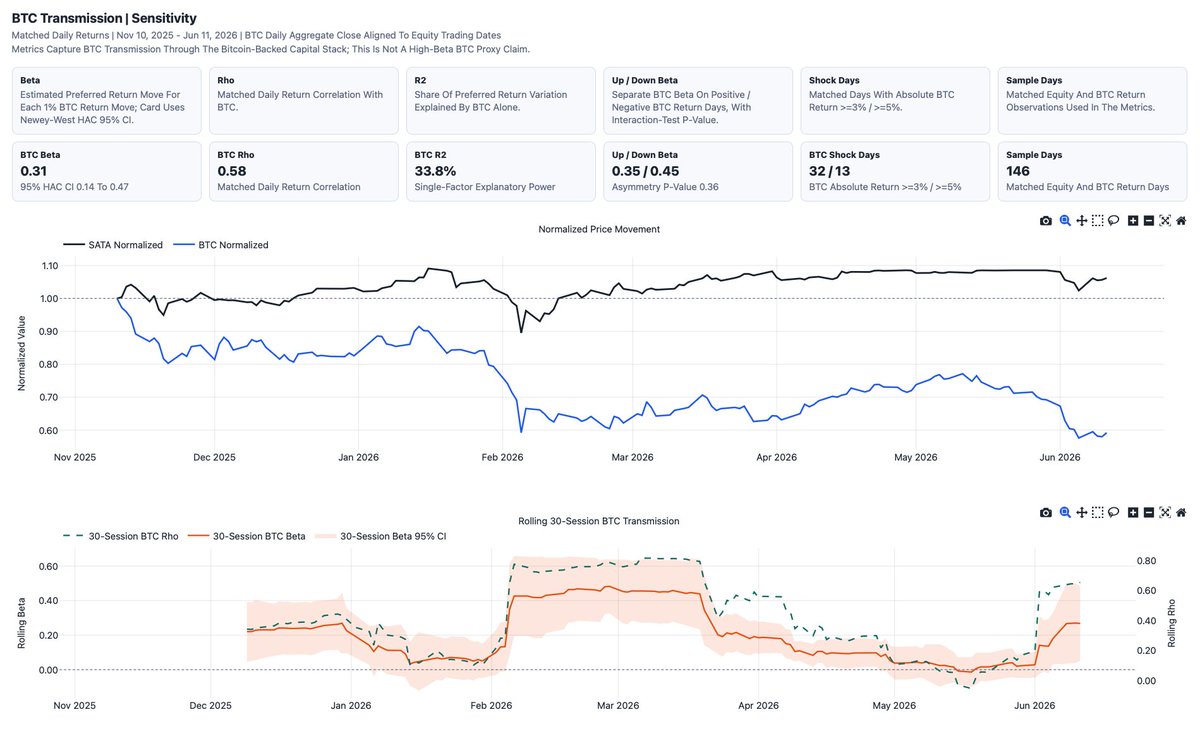
Task: Click 'Asymmetry P-Value 0.36' text
Action: (x=665, y=187)
